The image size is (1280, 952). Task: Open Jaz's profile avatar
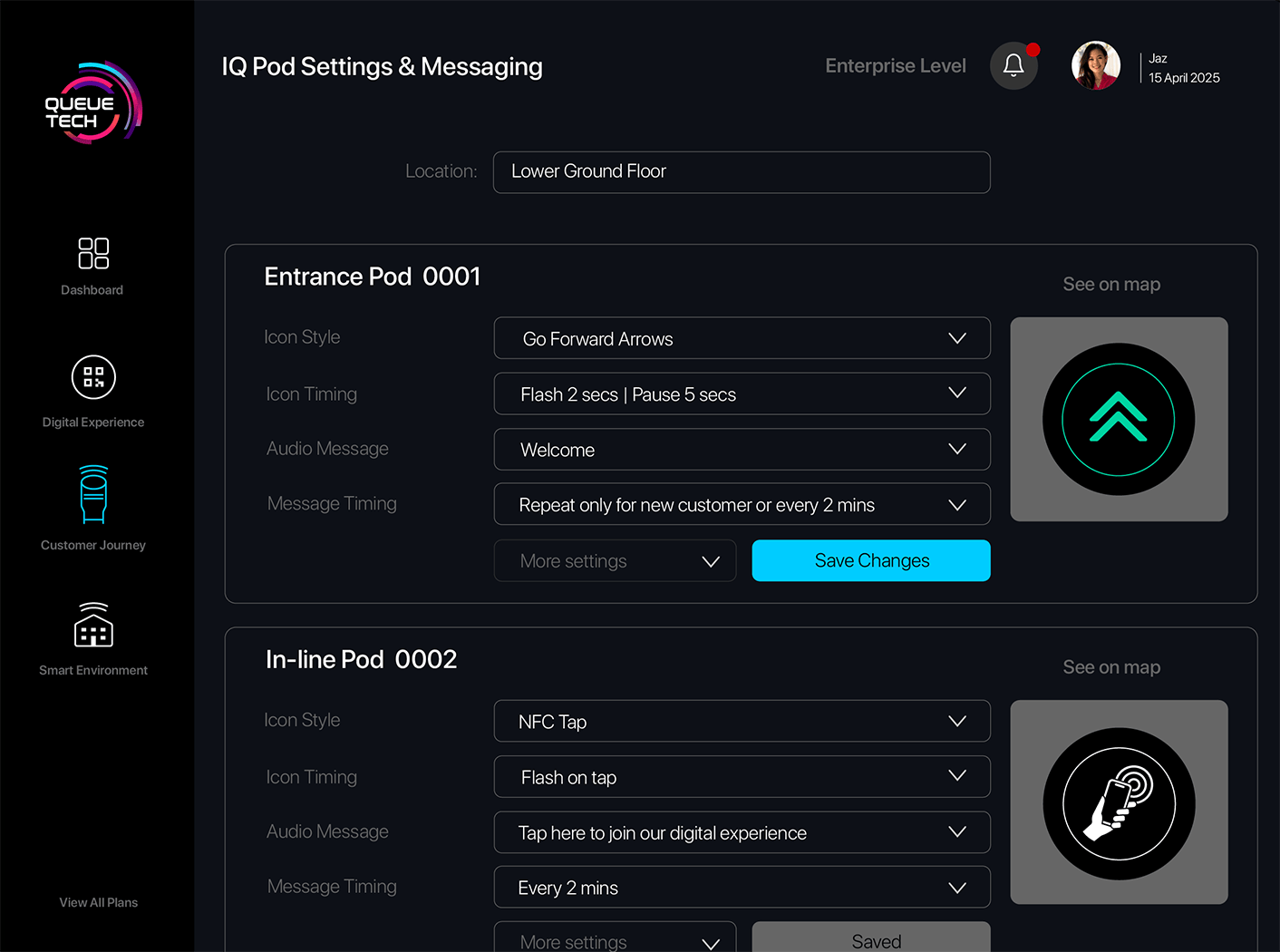(1095, 65)
